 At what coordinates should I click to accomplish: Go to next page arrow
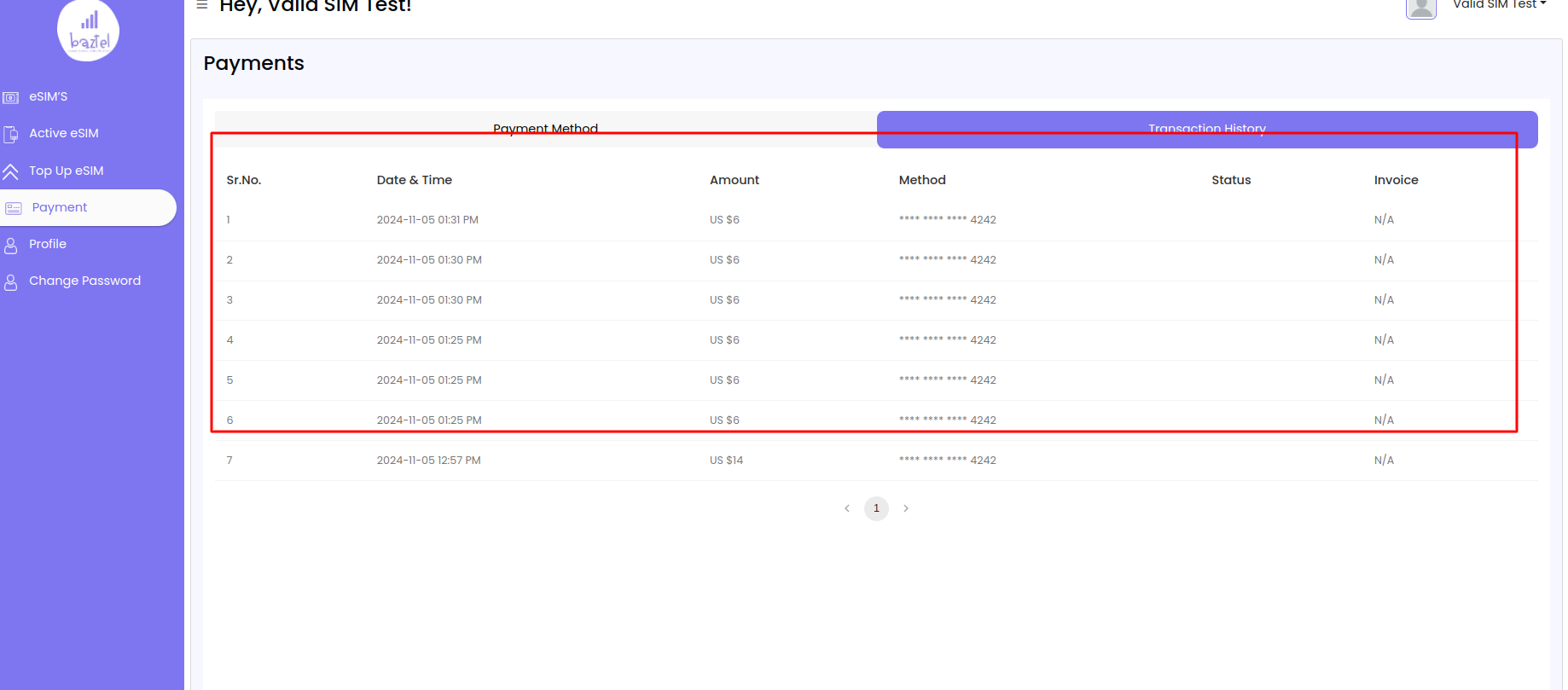tap(906, 508)
